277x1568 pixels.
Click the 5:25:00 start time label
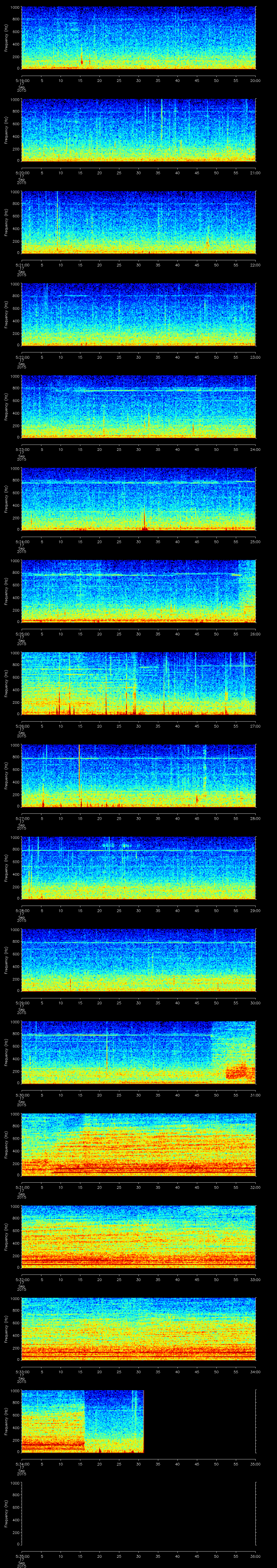coord(22,634)
